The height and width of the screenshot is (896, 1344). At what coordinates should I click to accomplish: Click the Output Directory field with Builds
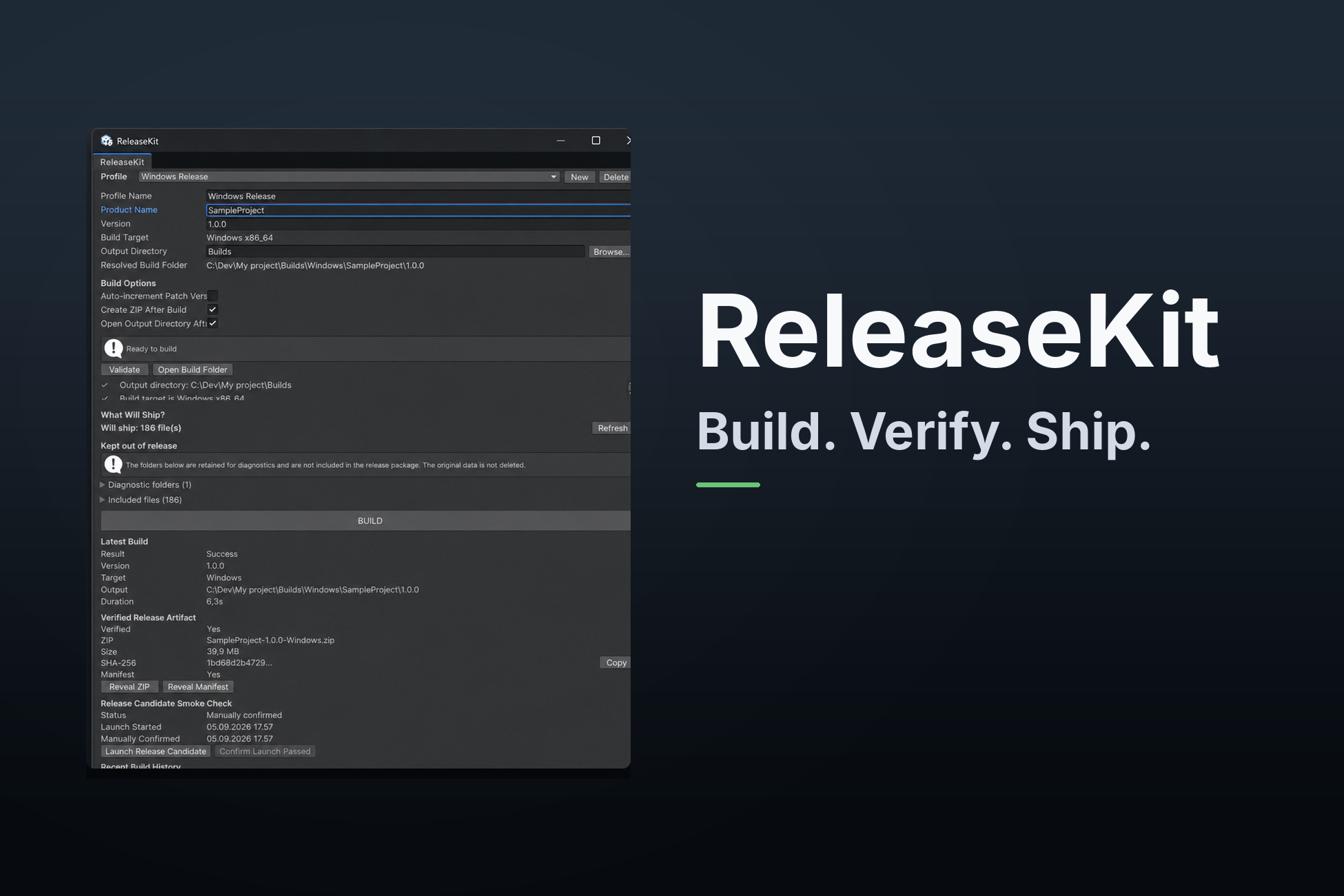[395, 252]
